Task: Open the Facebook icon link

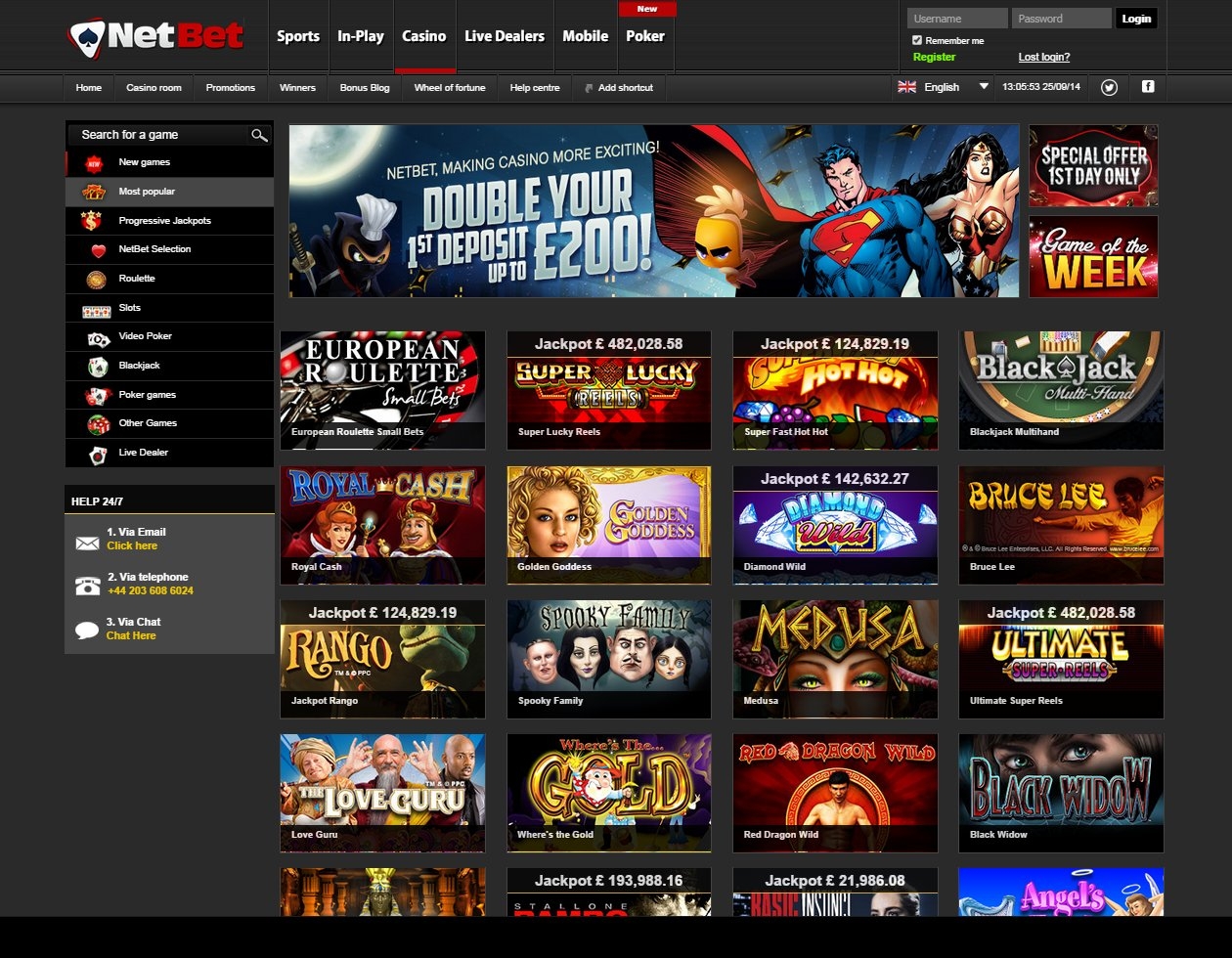Action: pyautogui.click(x=1148, y=87)
